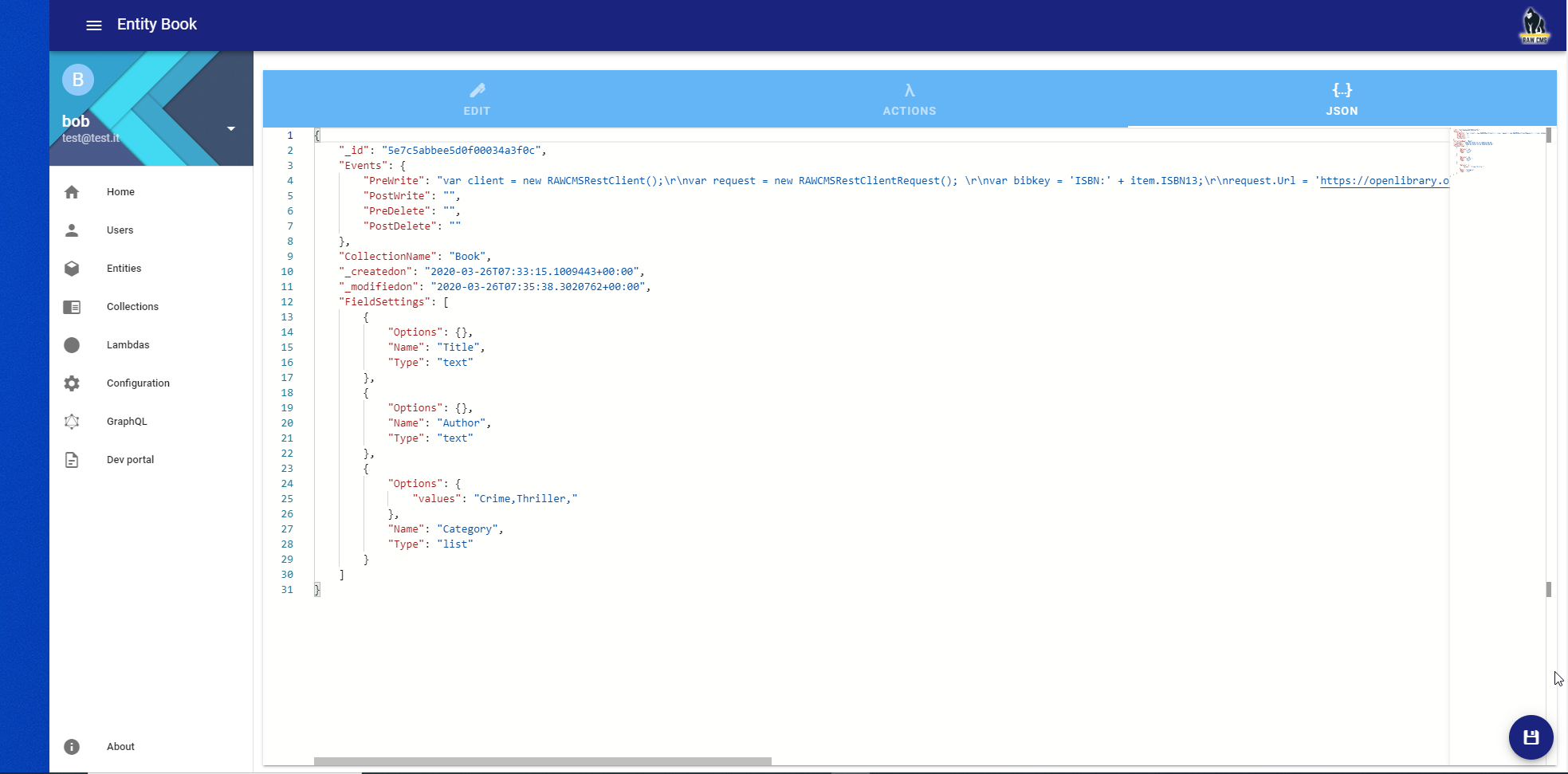1568x774 pixels.
Task: Click the Configuration gear icon
Action: tap(72, 383)
